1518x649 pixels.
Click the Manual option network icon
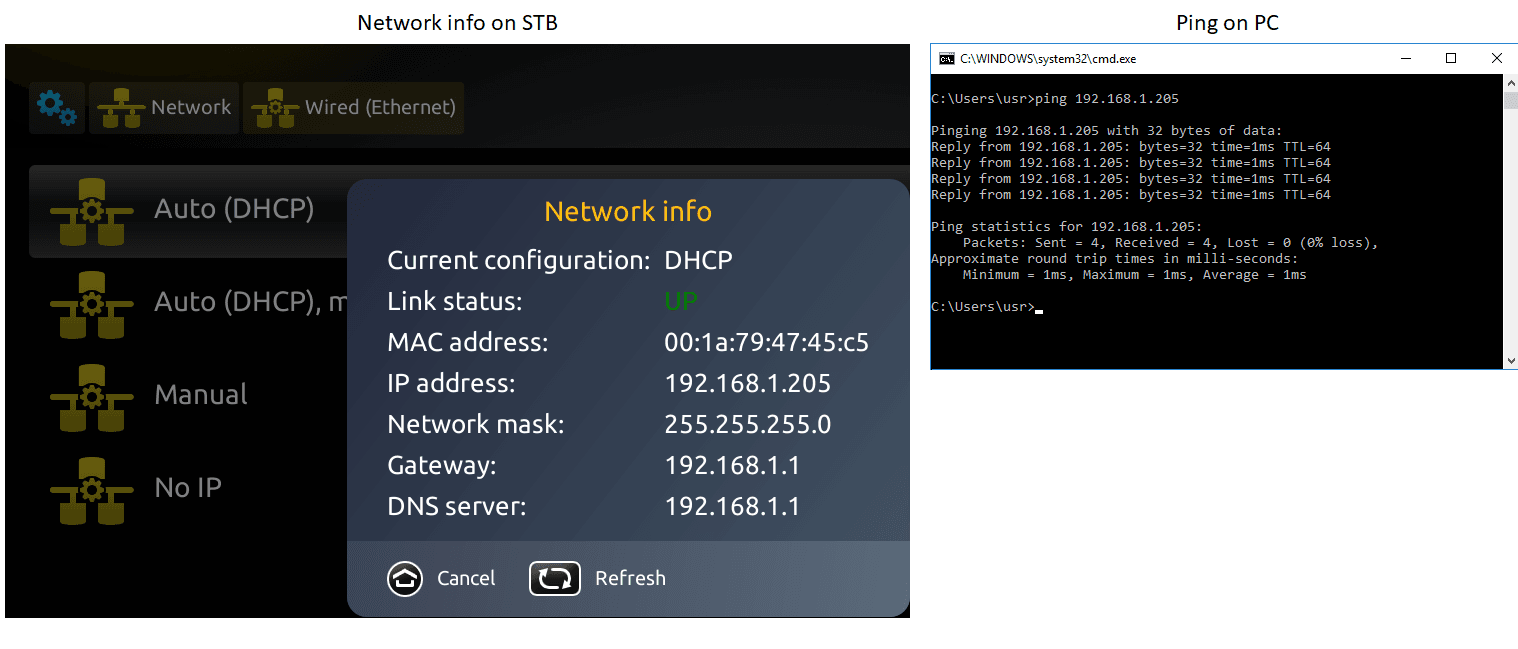point(91,396)
